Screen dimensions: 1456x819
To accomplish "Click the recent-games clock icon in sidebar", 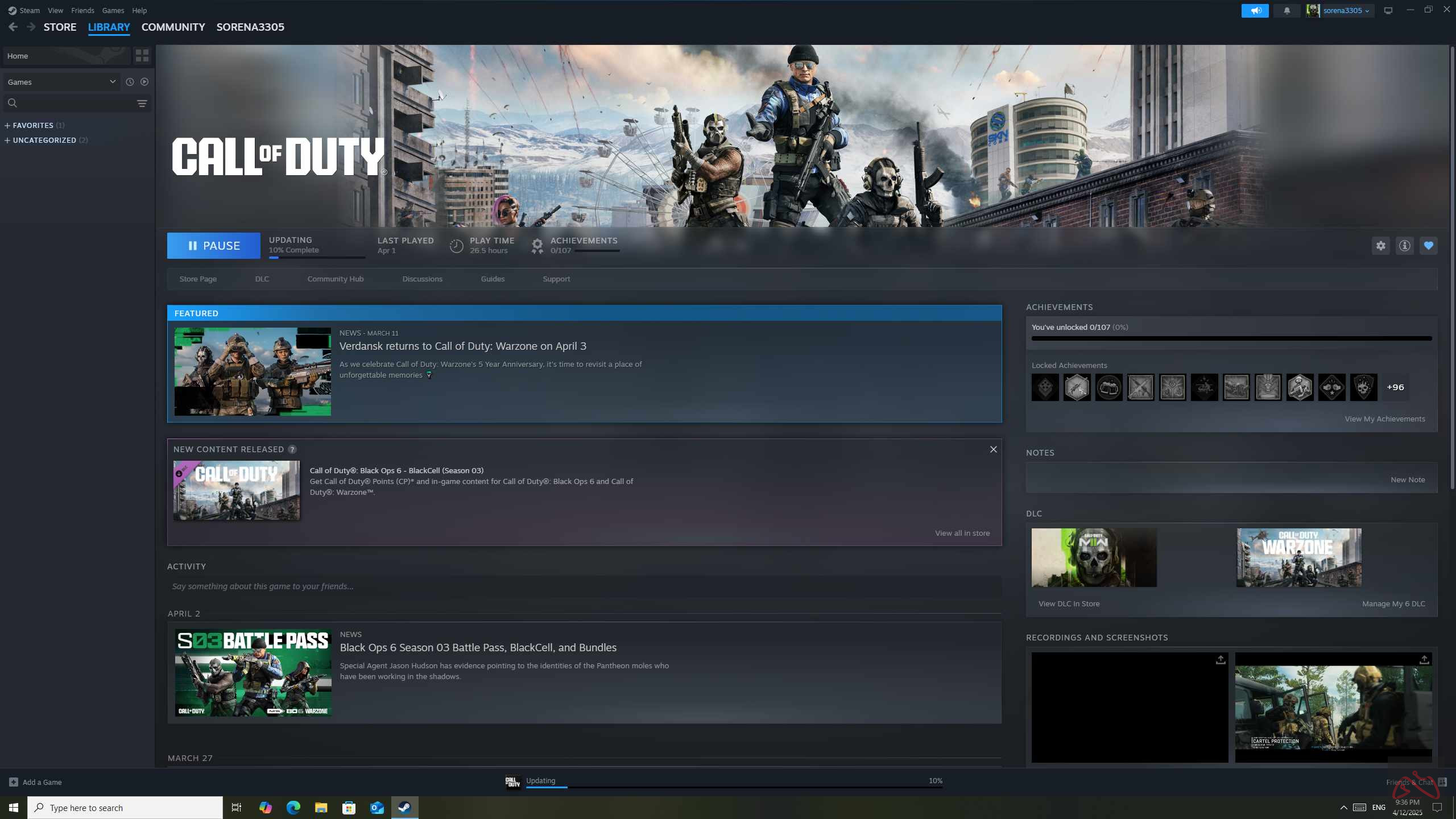I will click(130, 81).
